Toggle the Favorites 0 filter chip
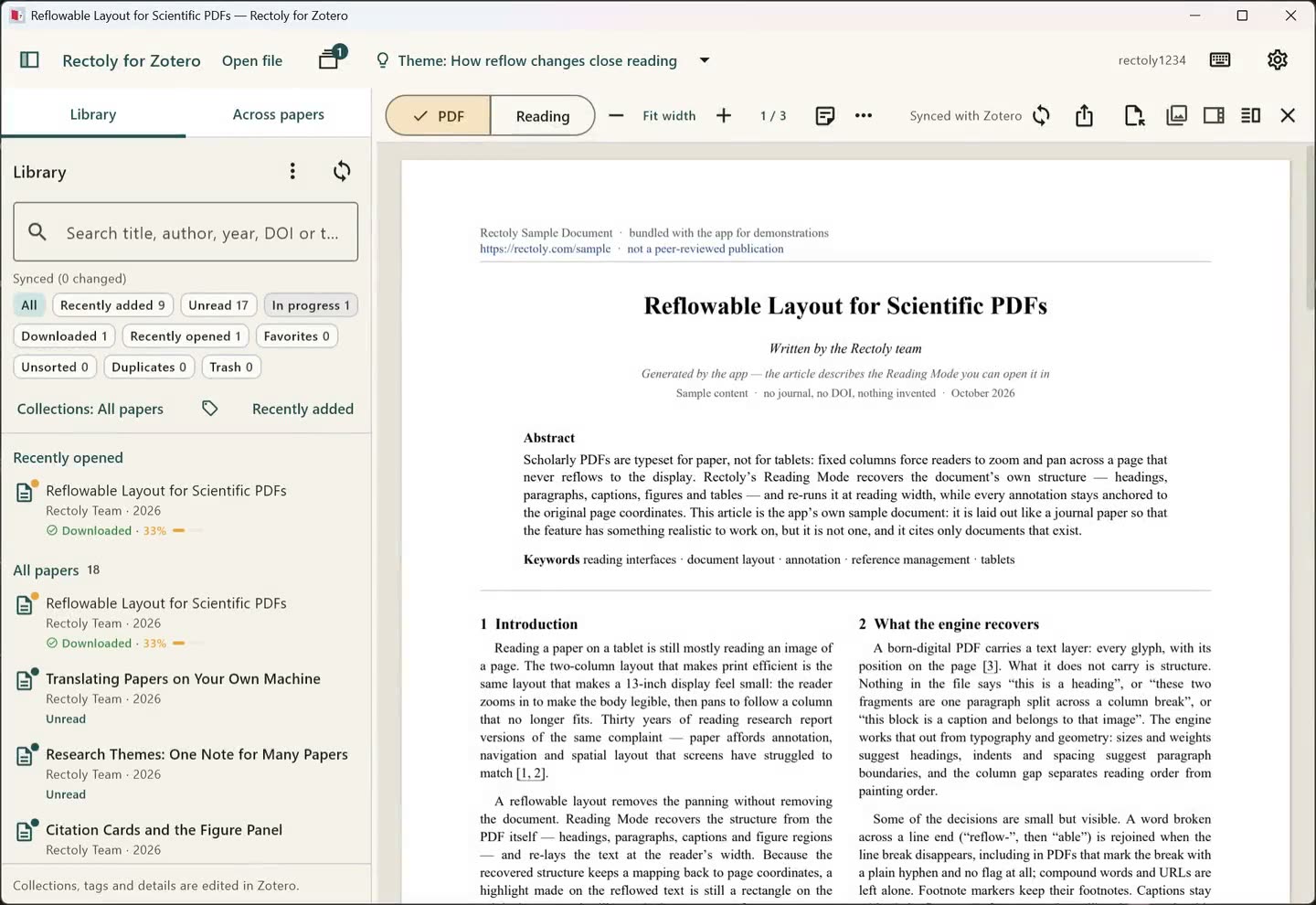The height and width of the screenshot is (905, 1316). click(x=297, y=336)
